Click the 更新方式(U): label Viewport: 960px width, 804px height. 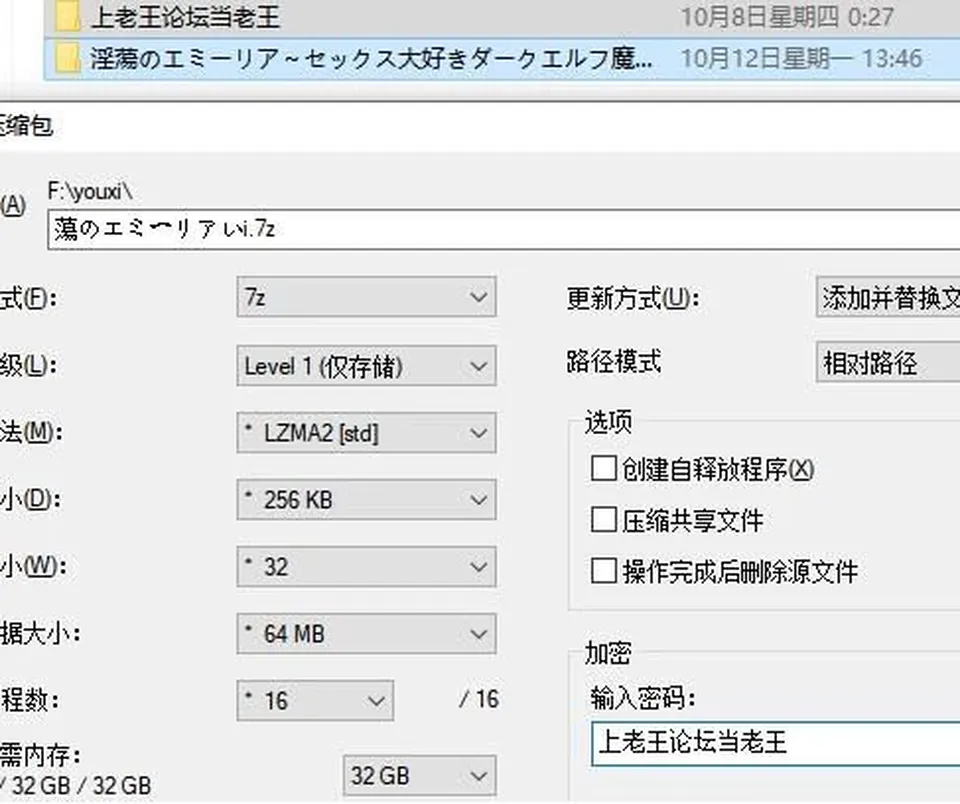click(x=633, y=299)
